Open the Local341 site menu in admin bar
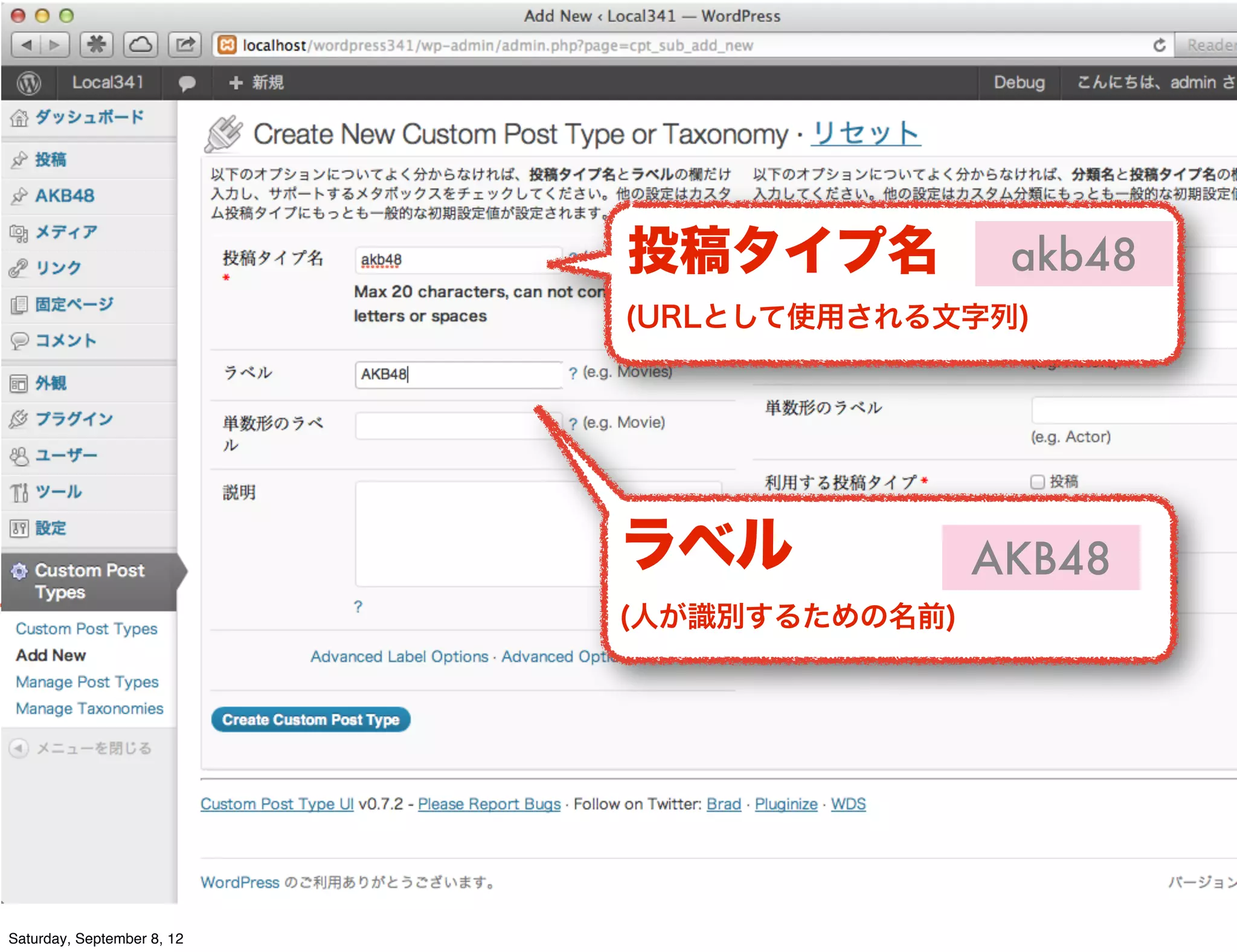This screenshot has width=1237, height=952. coord(108,83)
